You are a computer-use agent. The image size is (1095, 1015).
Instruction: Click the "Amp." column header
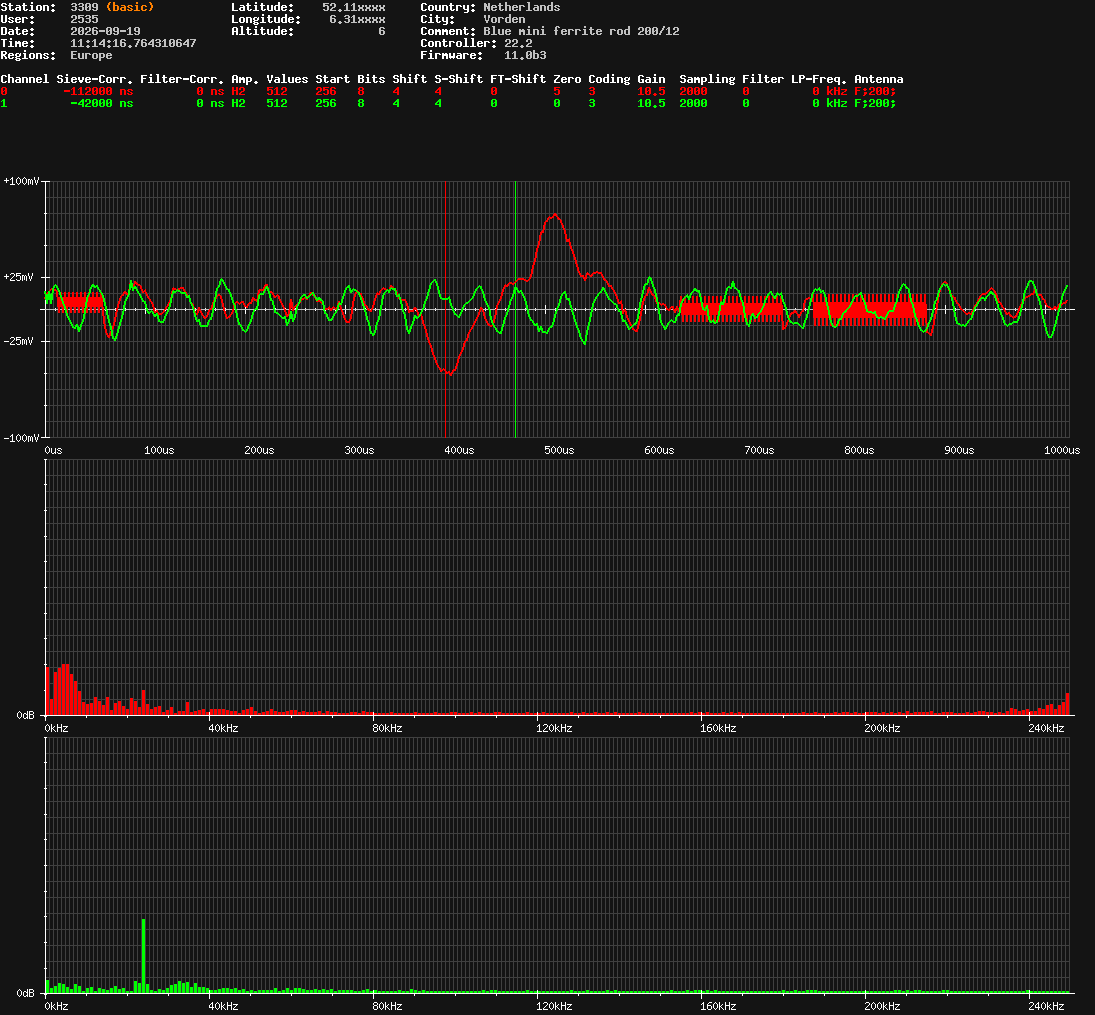pos(244,79)
